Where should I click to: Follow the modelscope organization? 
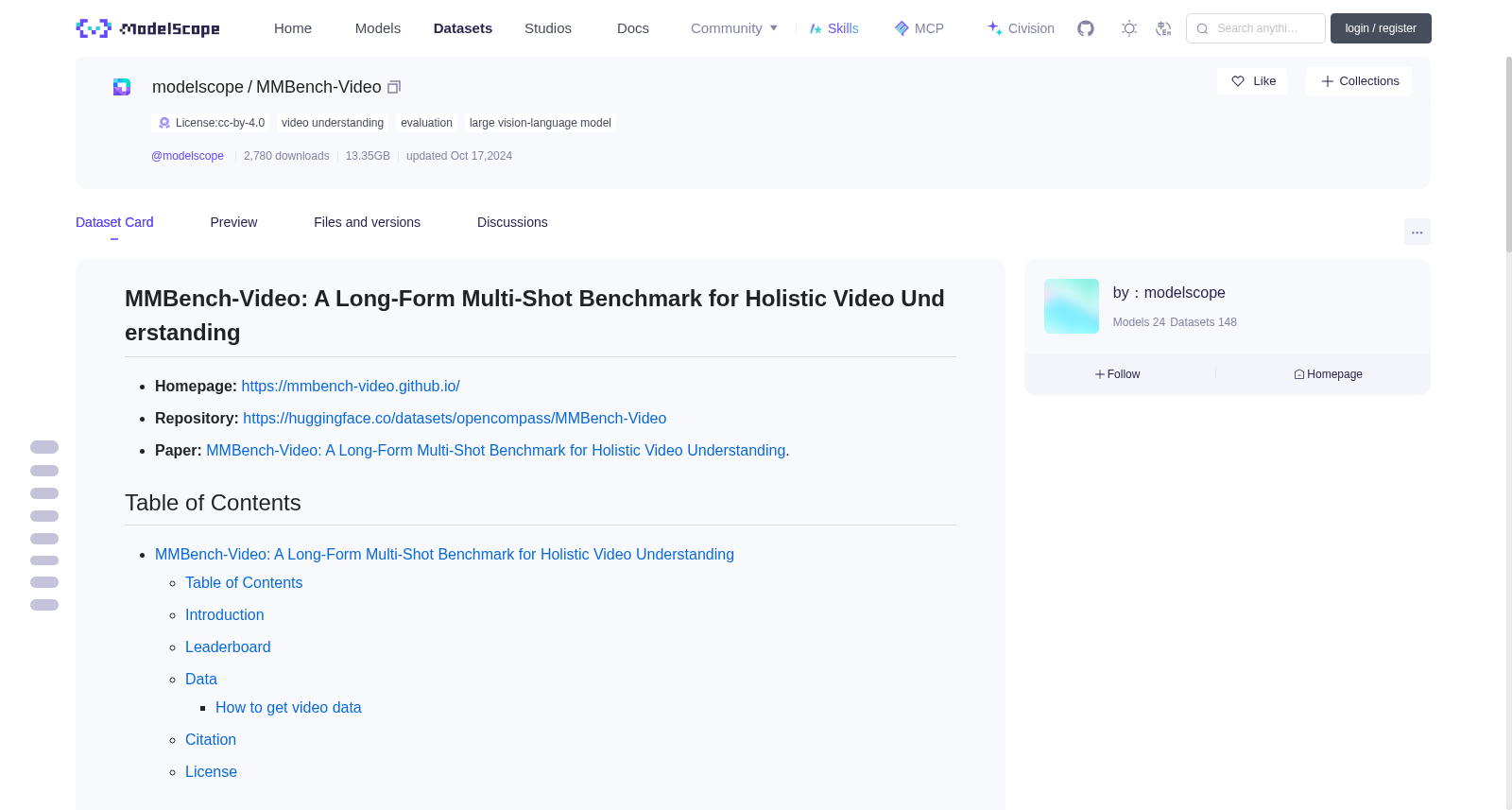point(1118,374)
